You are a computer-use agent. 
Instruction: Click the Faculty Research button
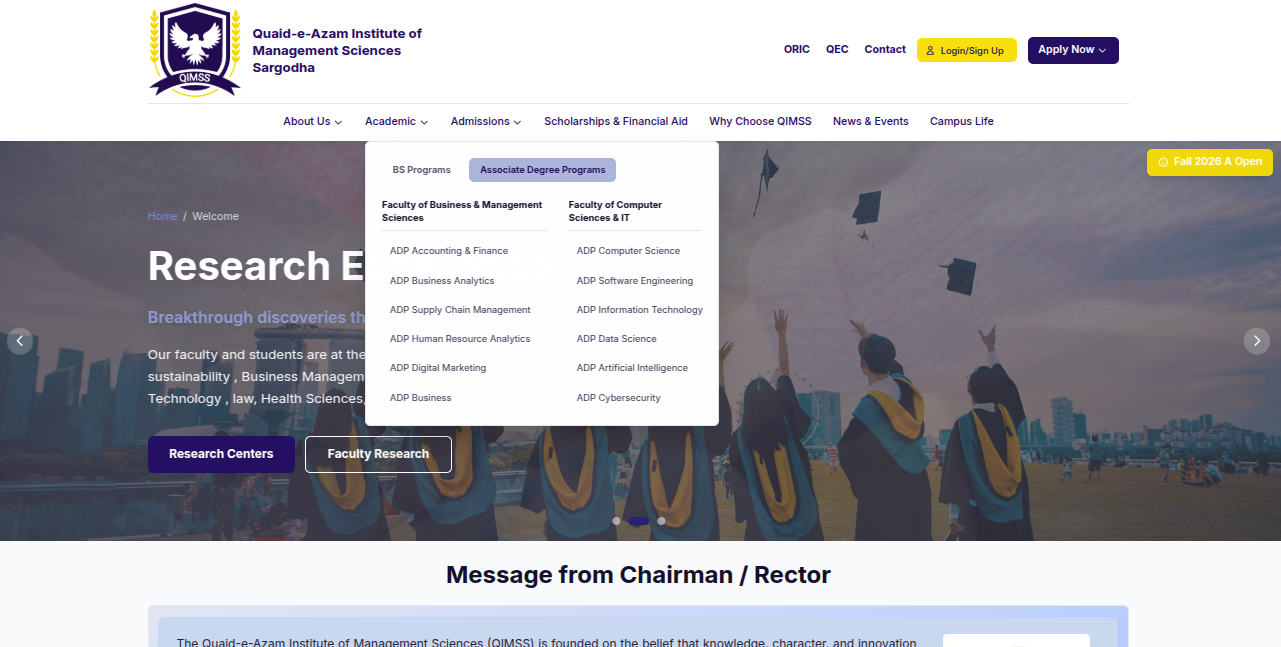(x=378, y=454)
